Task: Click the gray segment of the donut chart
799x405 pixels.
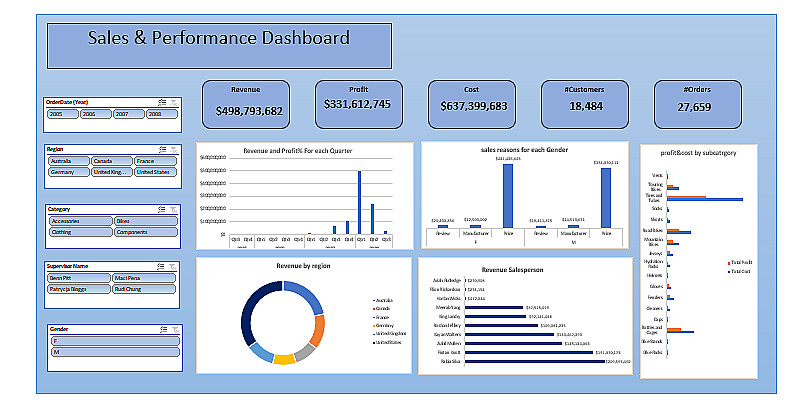Action: [305, 352]
